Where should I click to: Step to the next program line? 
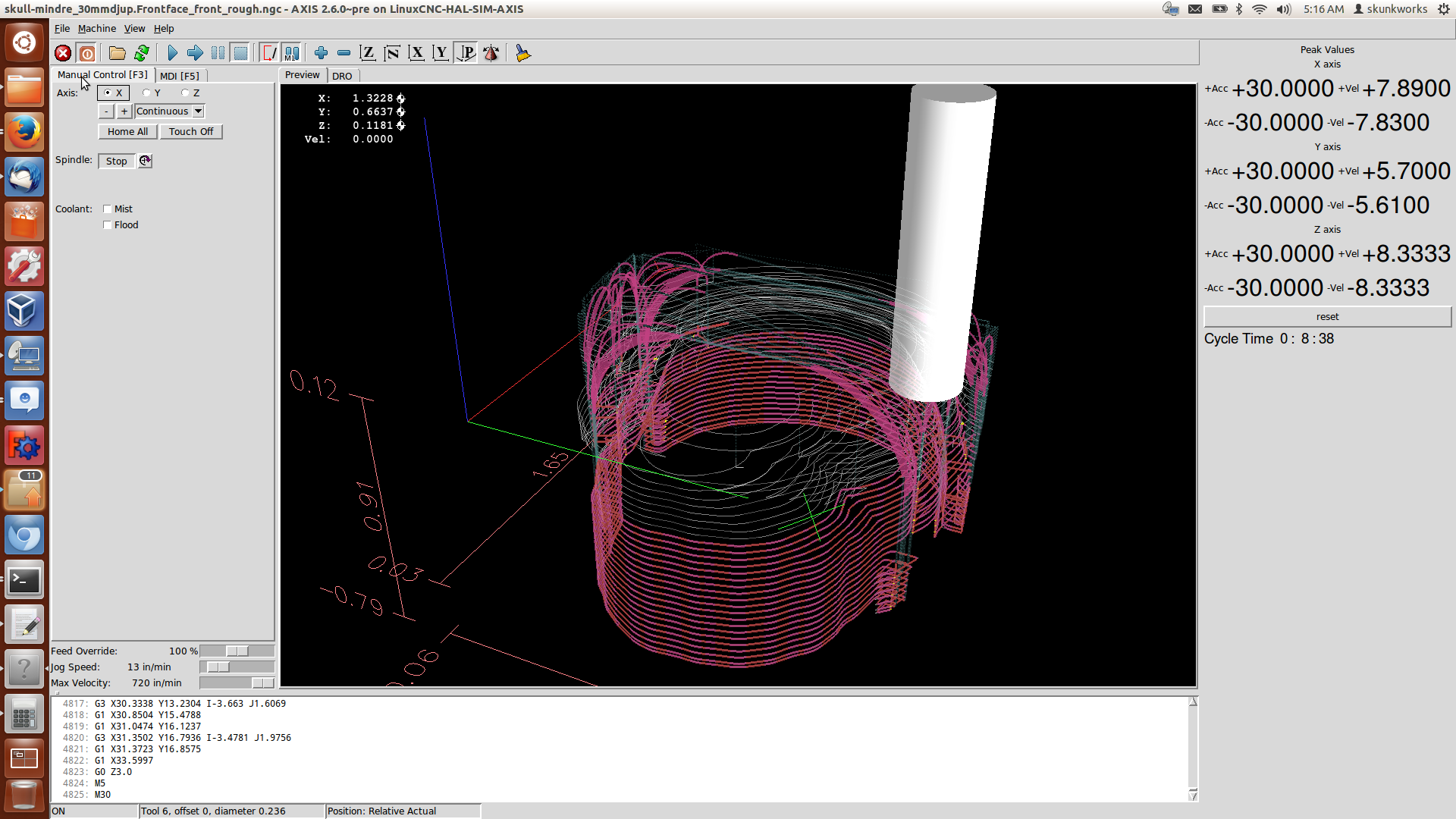pos(195,53)
